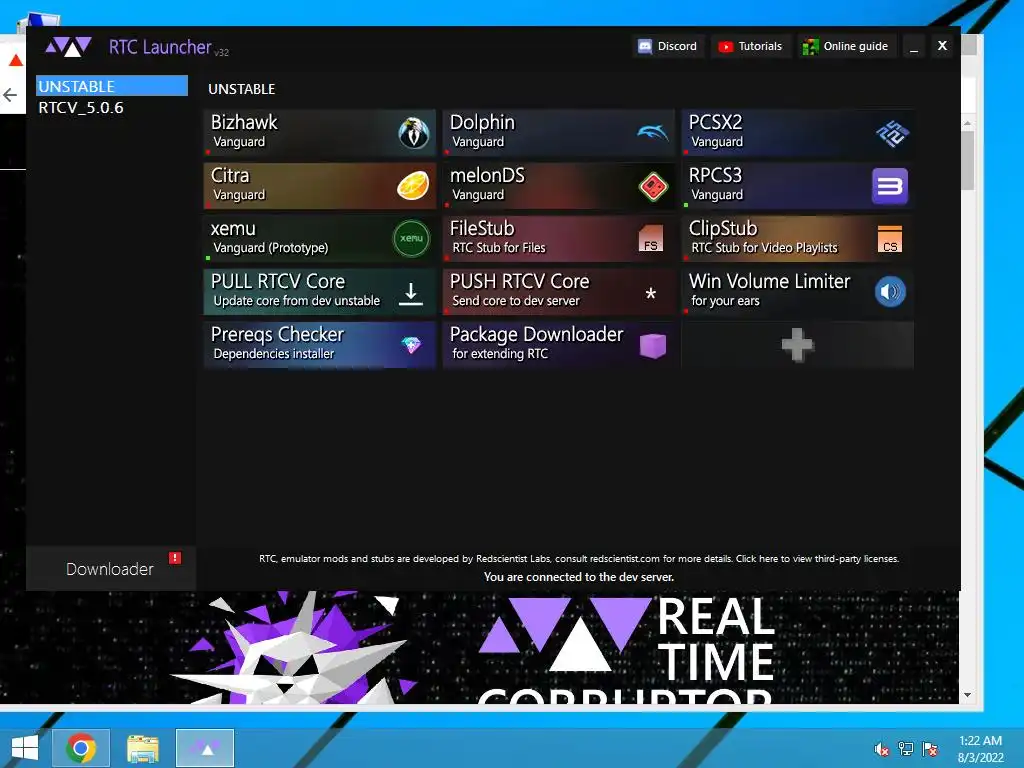Open the Tutorials YouTube button
Screen dimensions: 1024x768
tap(750, 46)
